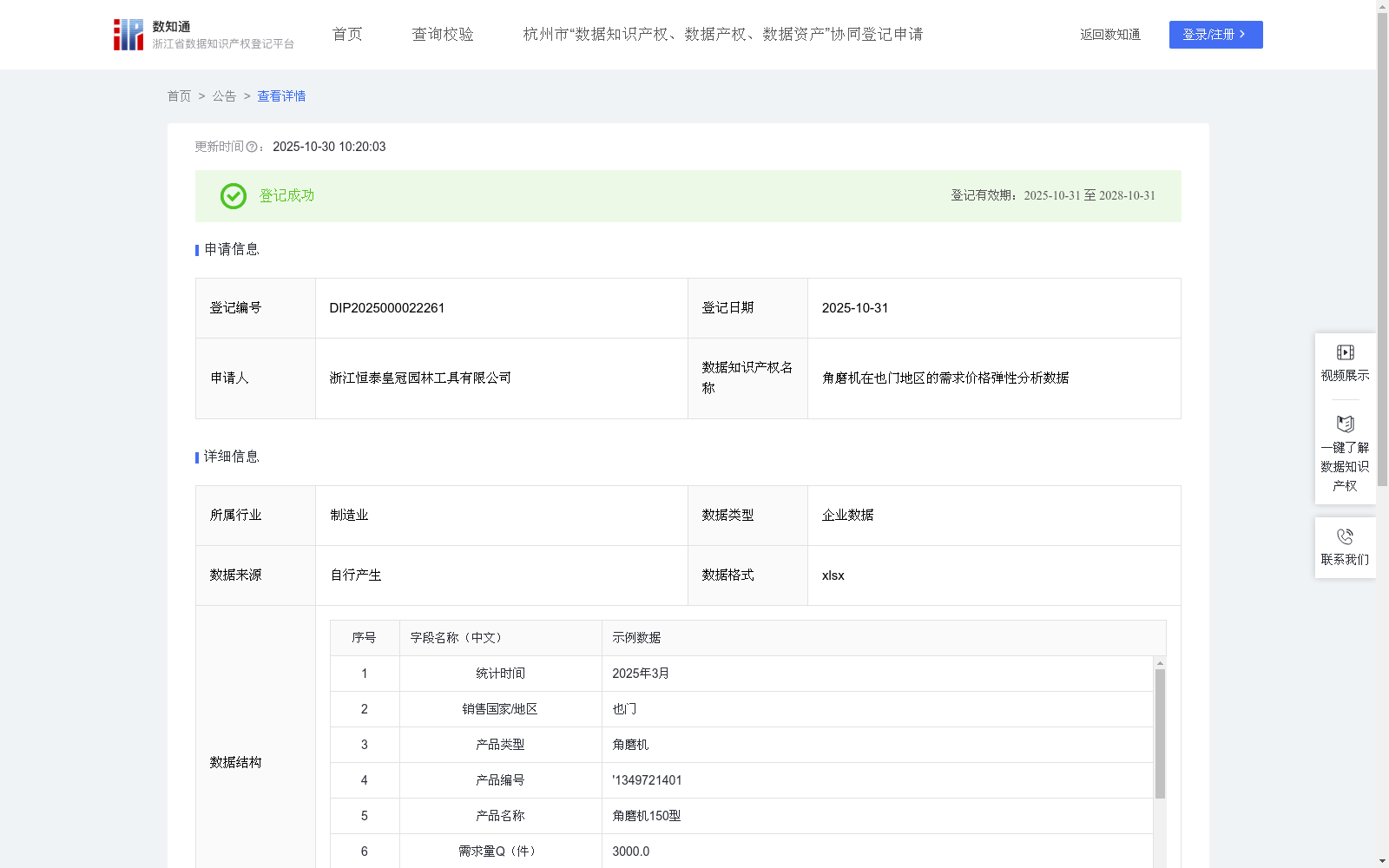Click the 联系我们 phone icon

point(1346,536)
